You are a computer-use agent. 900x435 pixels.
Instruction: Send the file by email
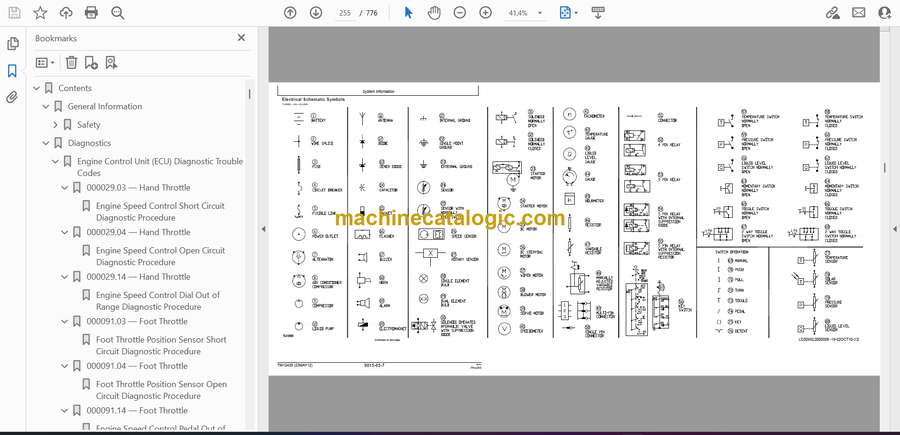point(859,13)
